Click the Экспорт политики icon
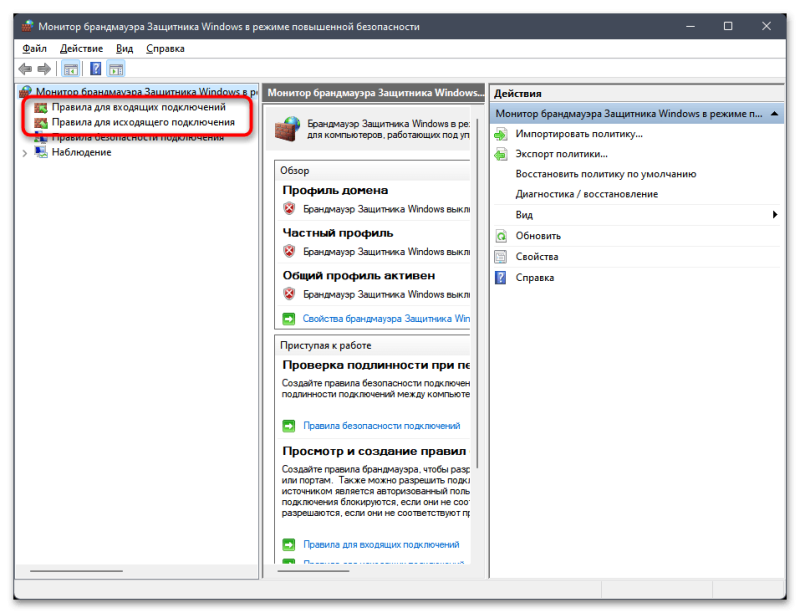This screenshot has width=800, height=613. (x=501, y=154)
